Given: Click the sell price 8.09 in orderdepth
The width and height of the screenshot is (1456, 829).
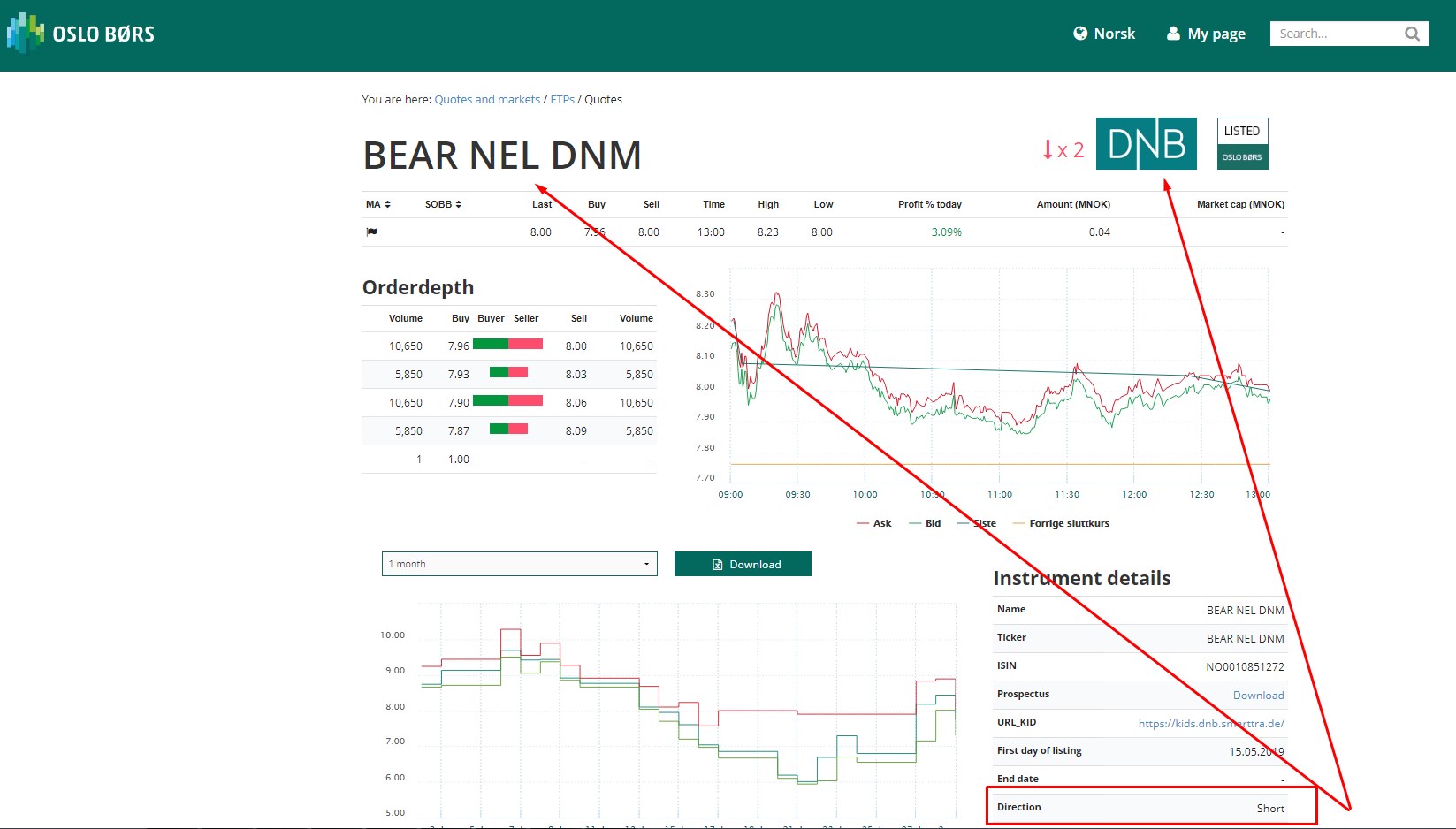Looking at the screenshot, I should tap(576, 431).
